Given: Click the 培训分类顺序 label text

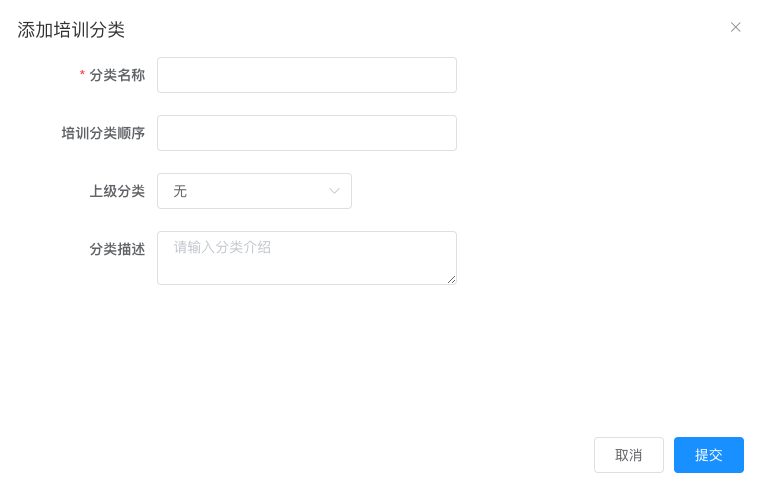Looking at the screenshot, I should coord(103,133).
